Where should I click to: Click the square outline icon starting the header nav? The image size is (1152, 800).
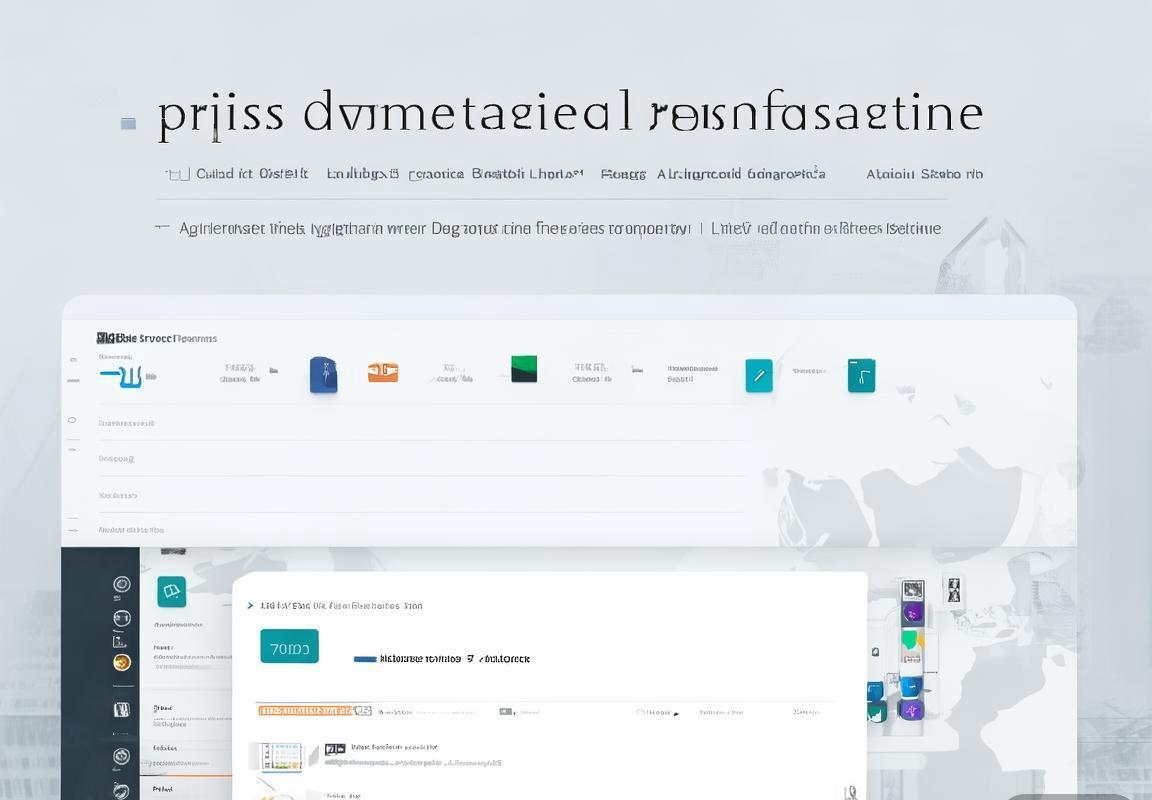[x=178, y=174]
